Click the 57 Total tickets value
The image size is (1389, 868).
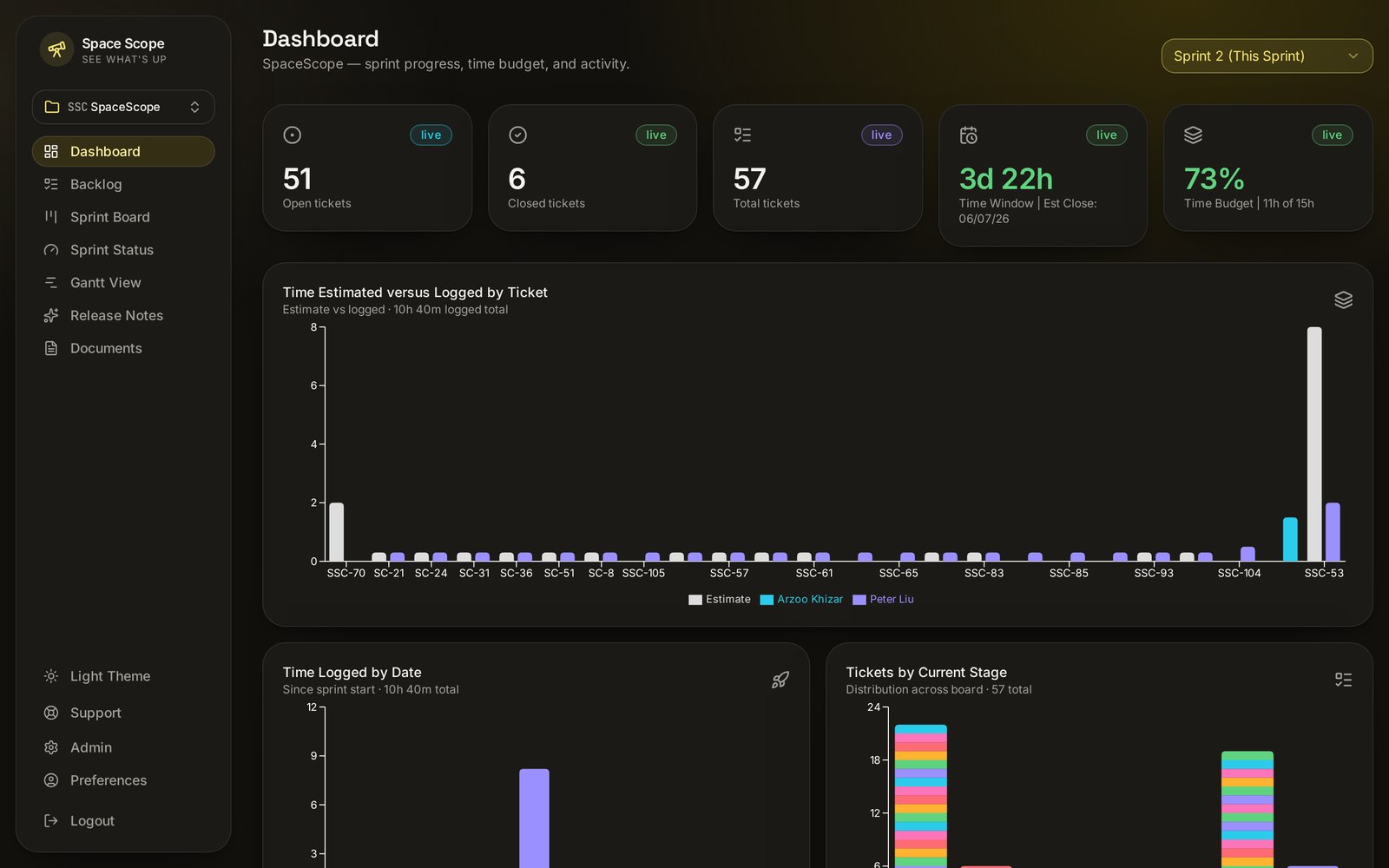tap(749, 179)
